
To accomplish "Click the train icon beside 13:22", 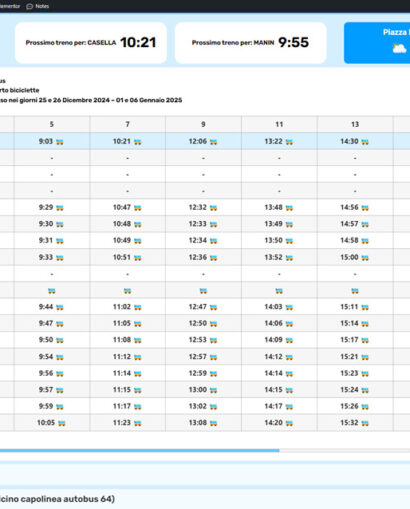I will coord(289,142).
